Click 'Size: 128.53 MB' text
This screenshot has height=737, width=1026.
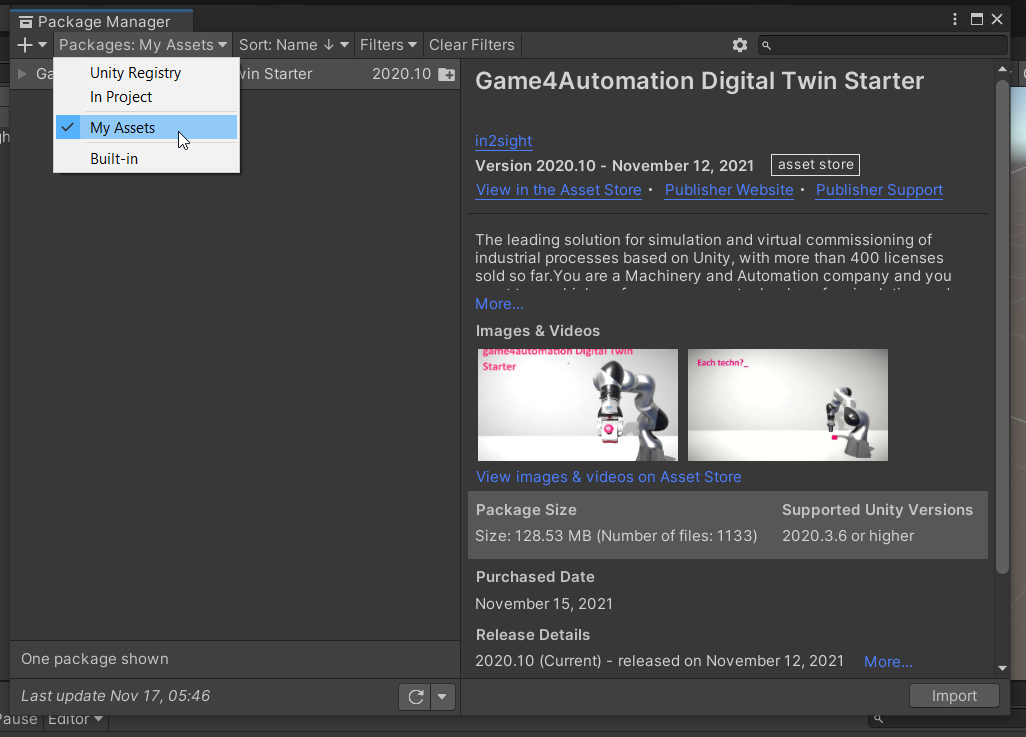533,536
